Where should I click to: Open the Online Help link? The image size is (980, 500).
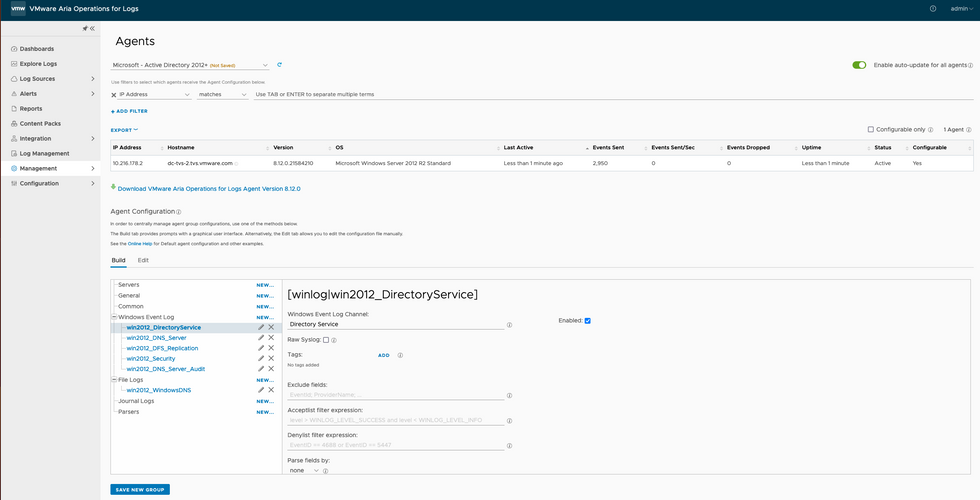pyautogui.click(x=140, y=244)
